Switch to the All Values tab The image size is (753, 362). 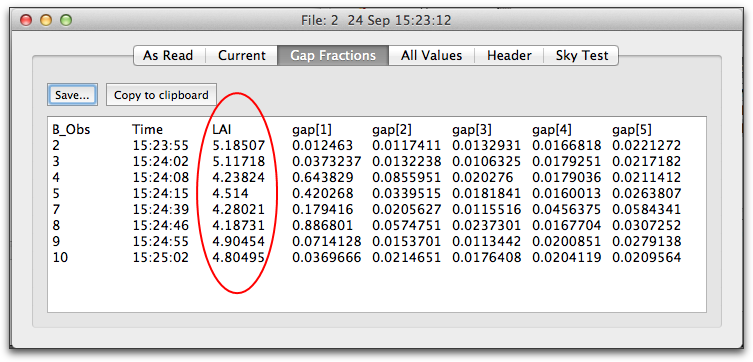(431, 56)
